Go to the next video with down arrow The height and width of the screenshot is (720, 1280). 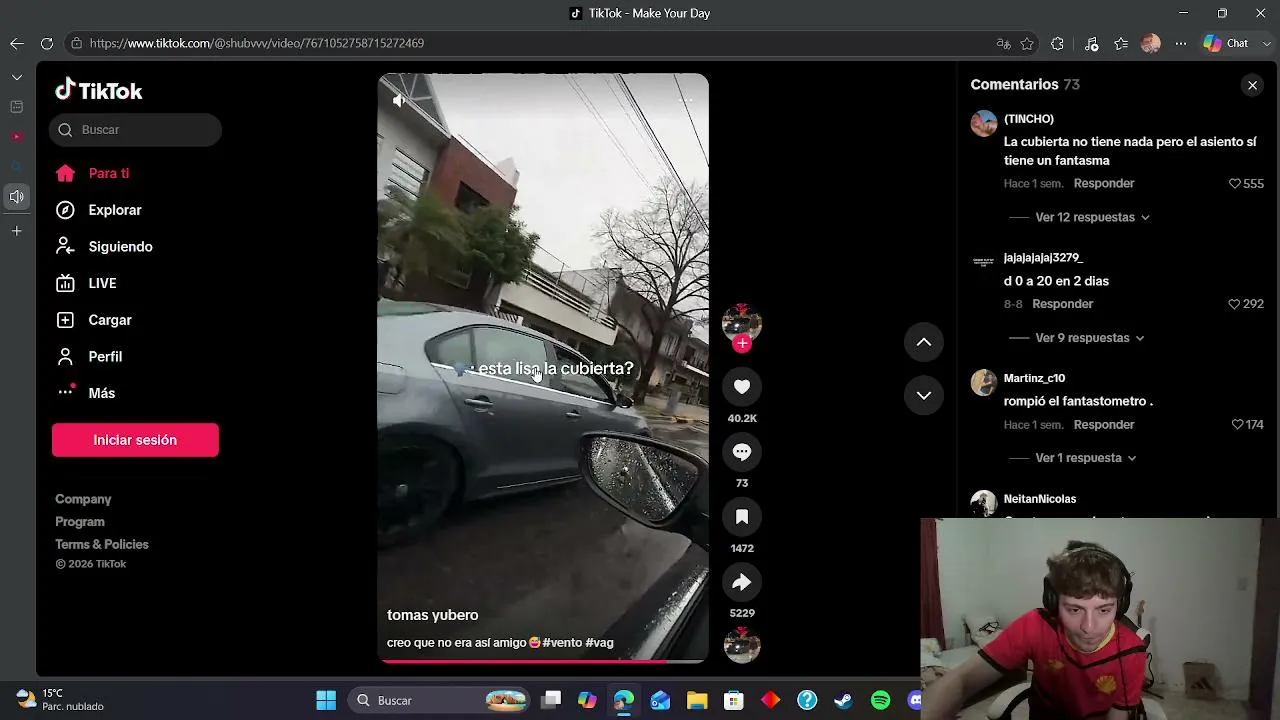[924, 395]
